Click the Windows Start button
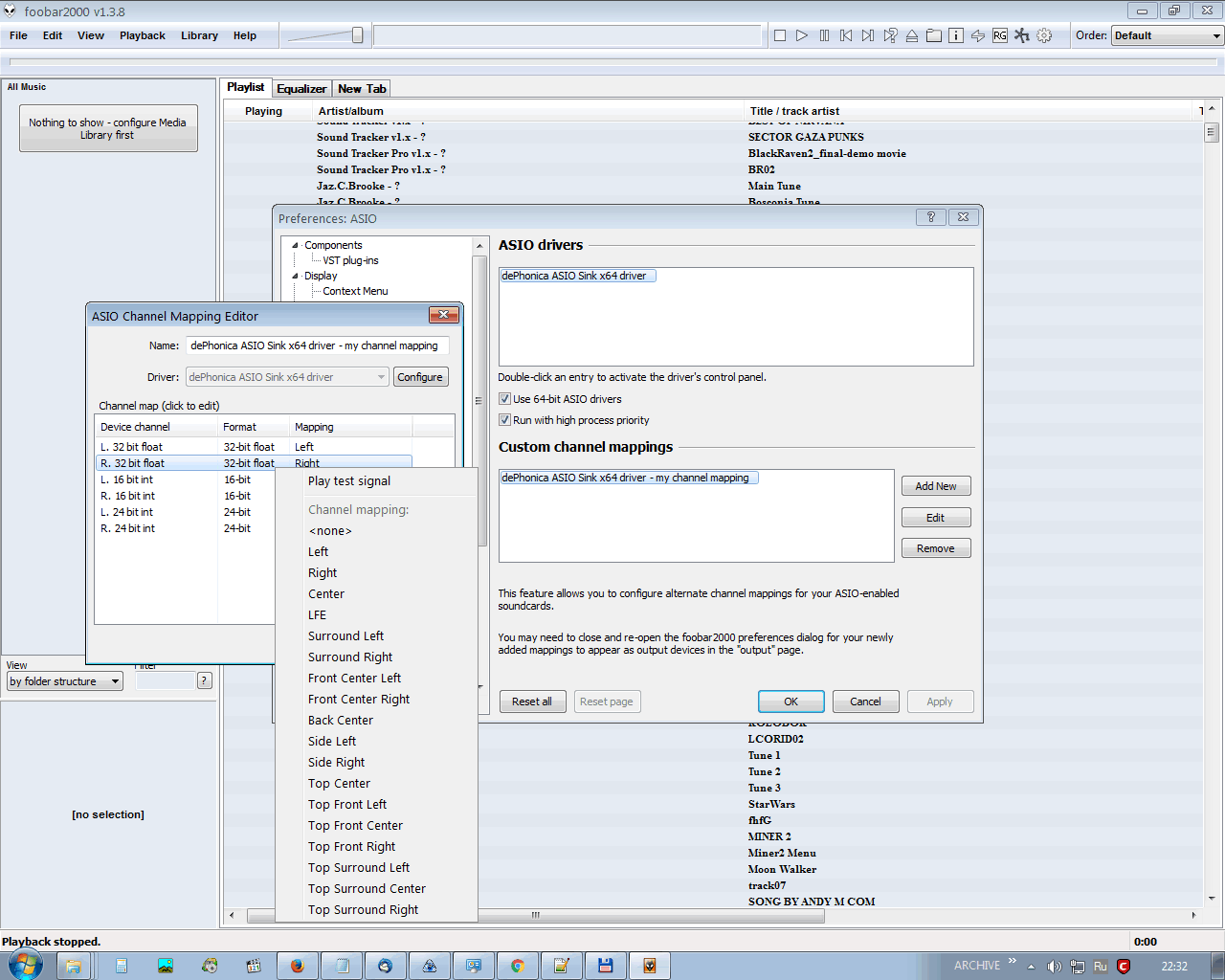 [26, 965]
